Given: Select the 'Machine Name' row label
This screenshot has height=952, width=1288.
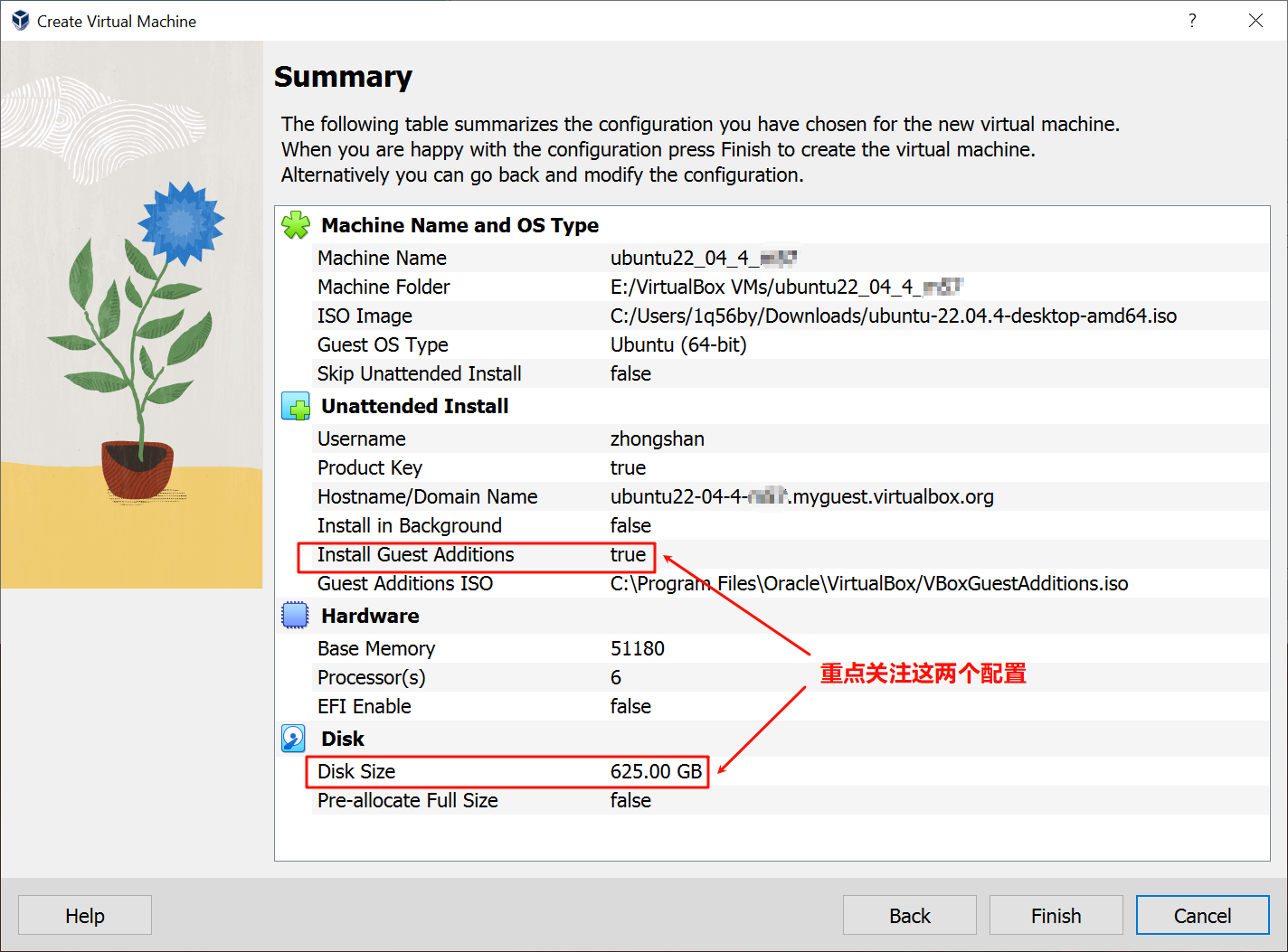Looking at the screenshot, I should pos(382,258).
